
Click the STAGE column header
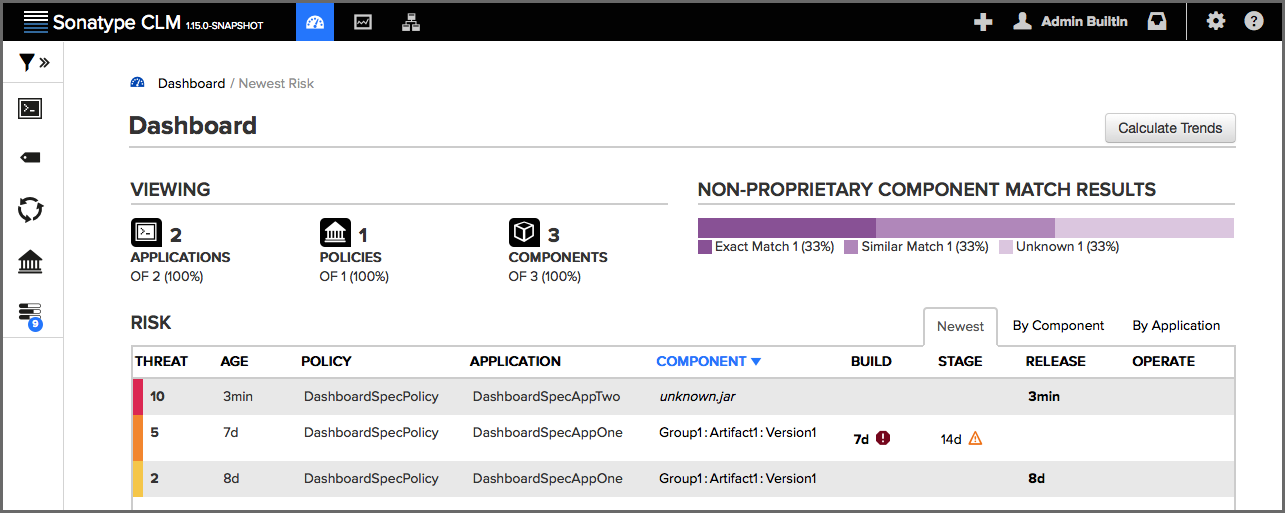point(960,361)
